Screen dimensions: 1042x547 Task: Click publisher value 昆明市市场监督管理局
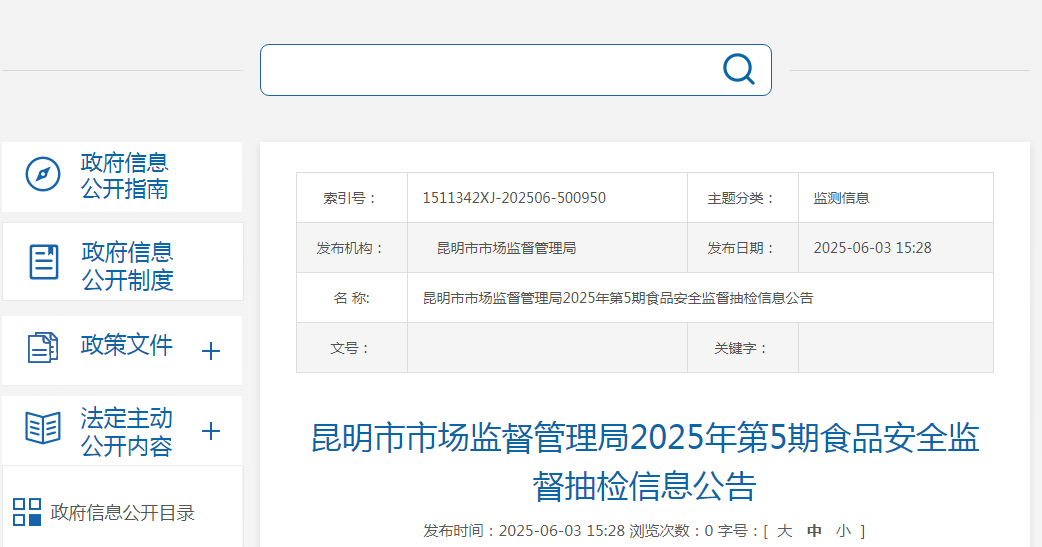(506, 248)
